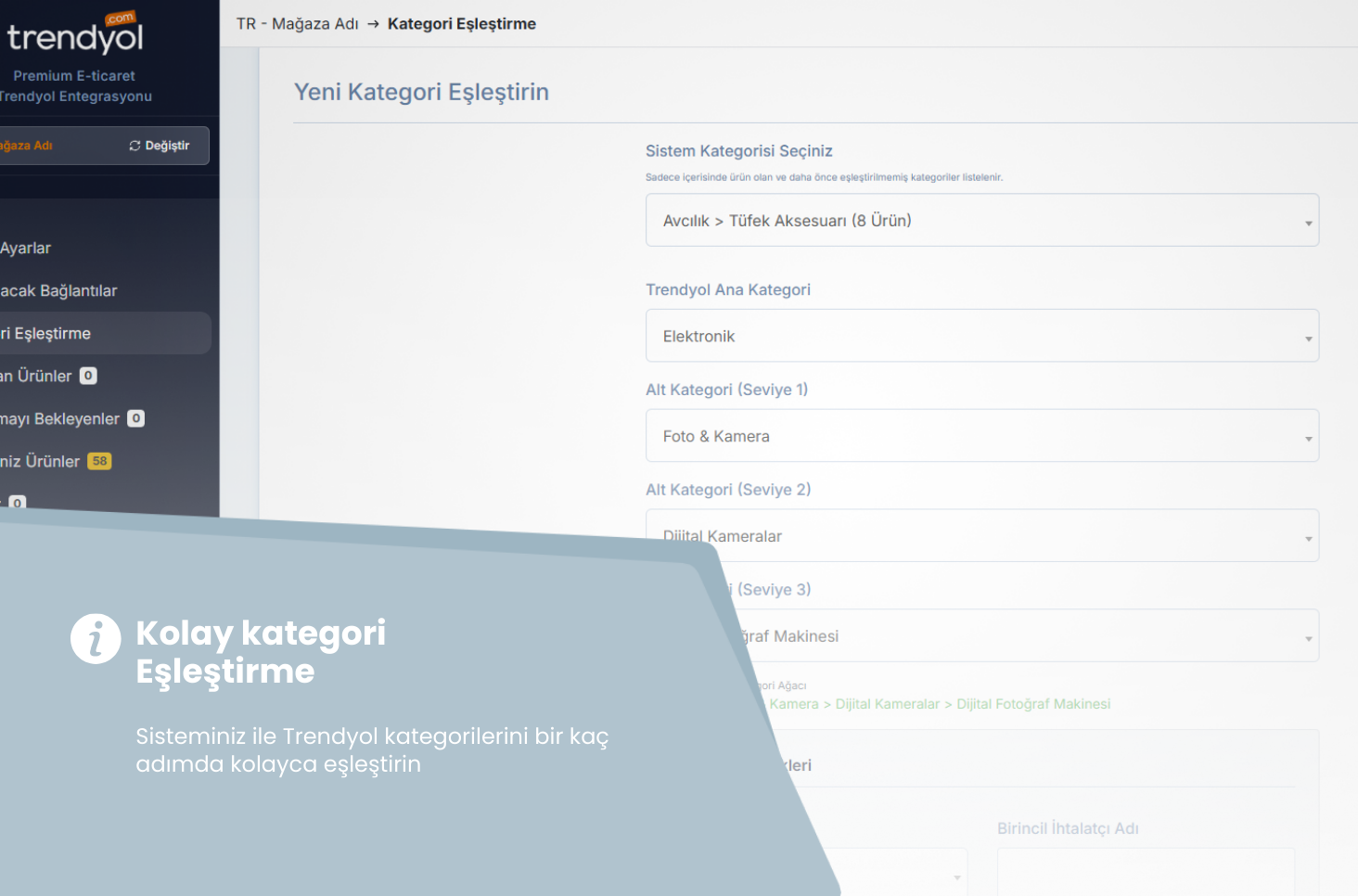The width and height of the screenshot is (1358, 896).
Task: Open the Sistem Kategorisi Seçiniz dropdown
Action: pos(981,221)
